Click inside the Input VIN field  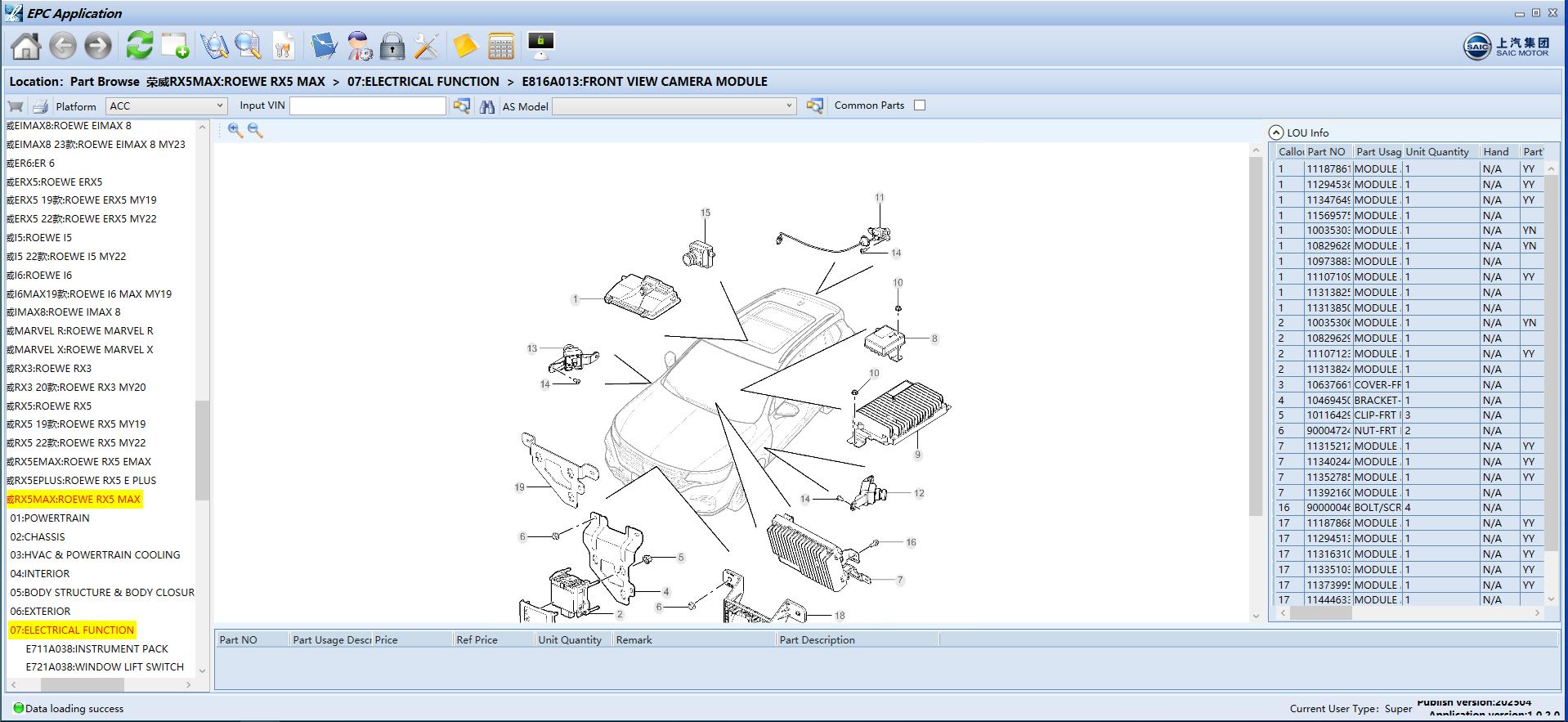point(368,105)
